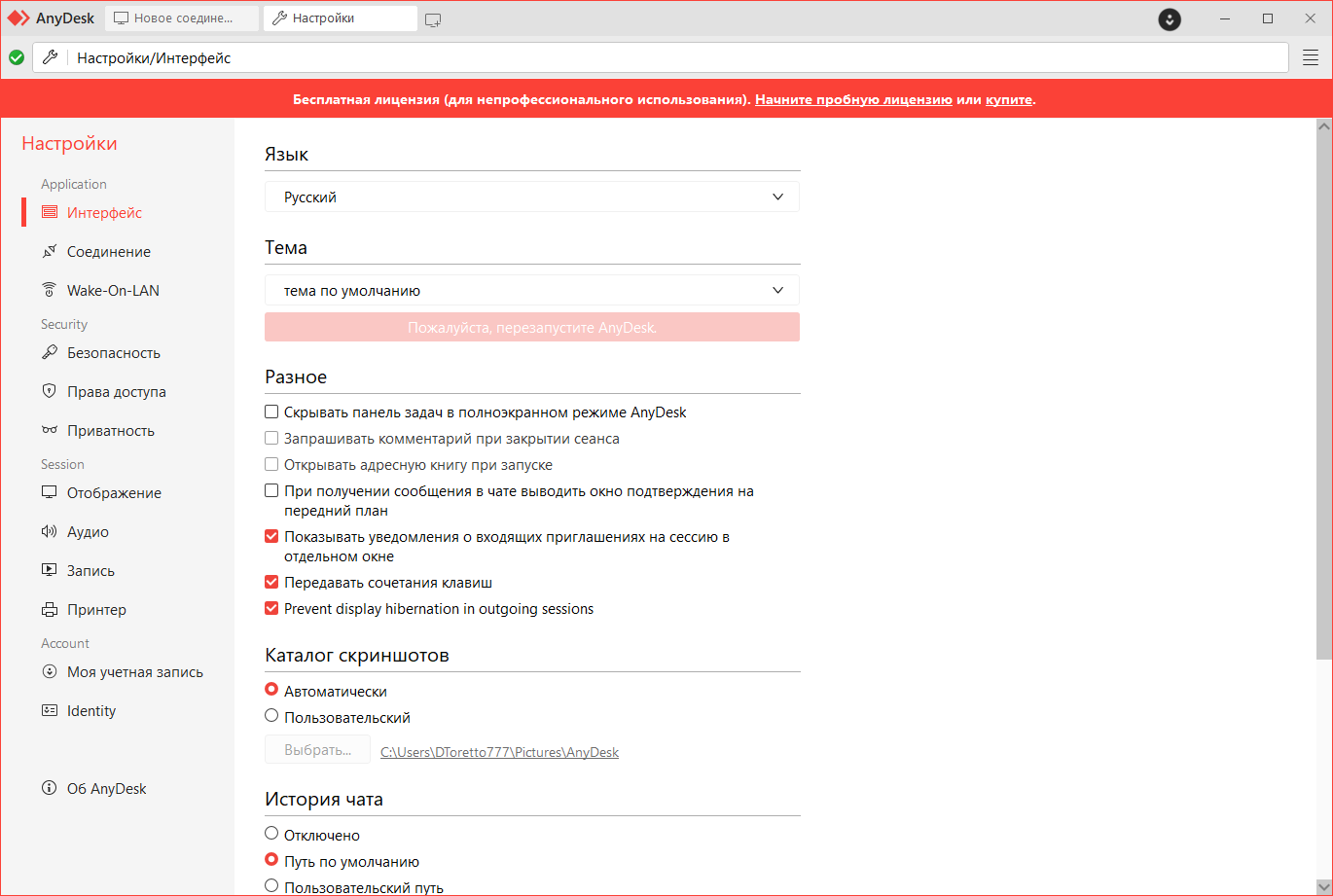Switch to Новое соединение tab

click(181, 18)
